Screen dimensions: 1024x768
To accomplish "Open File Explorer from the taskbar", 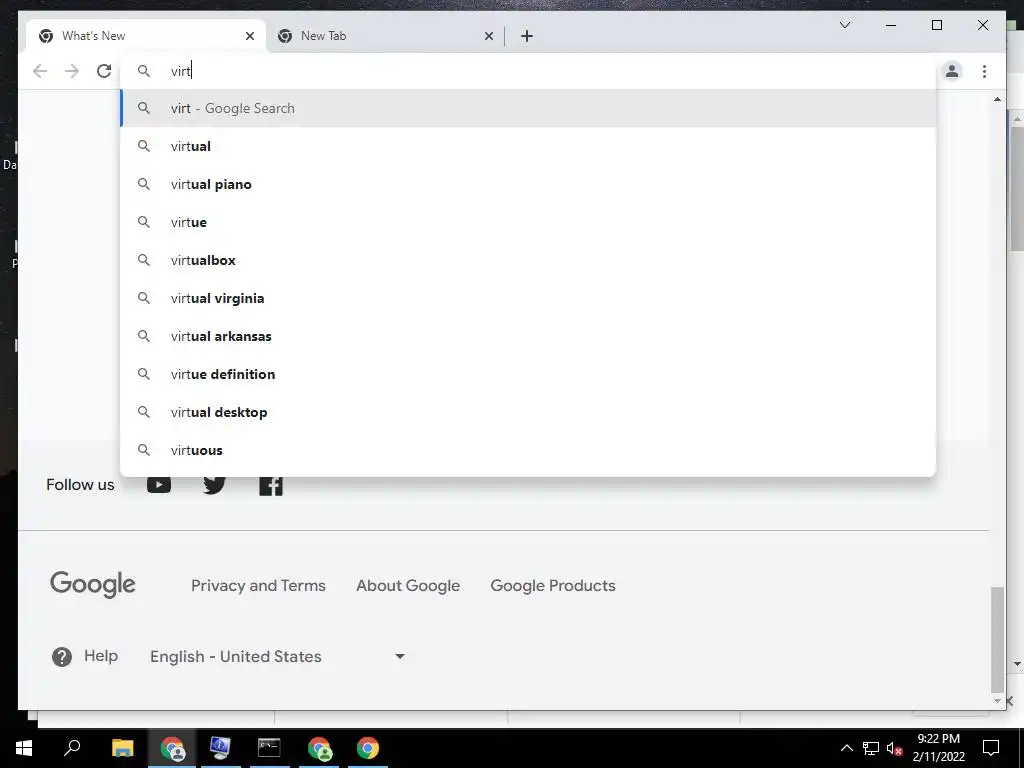I will [122, 748].
